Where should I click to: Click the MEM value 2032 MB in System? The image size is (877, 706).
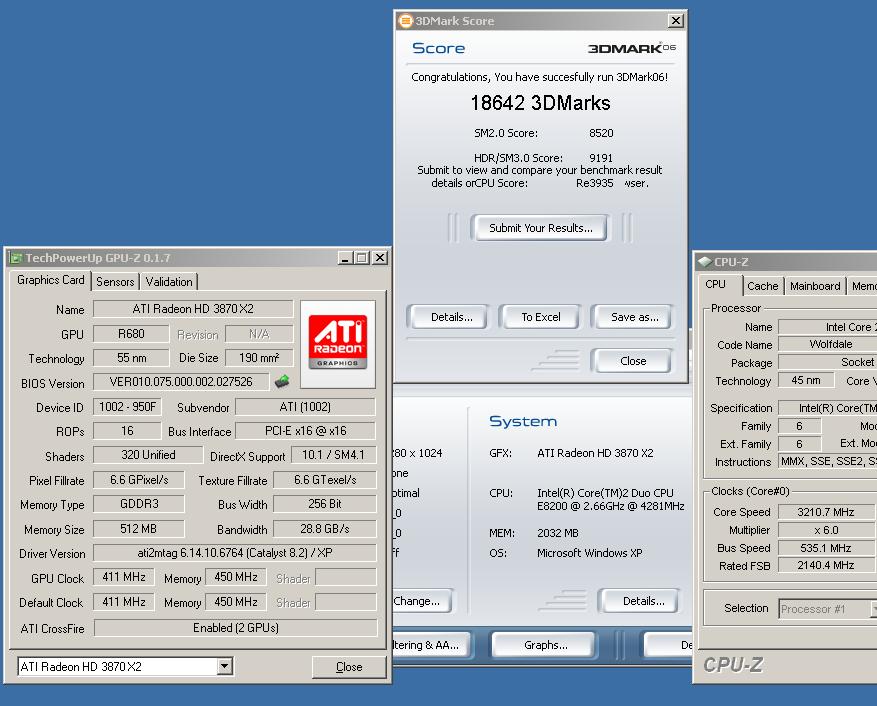(558, 533)
